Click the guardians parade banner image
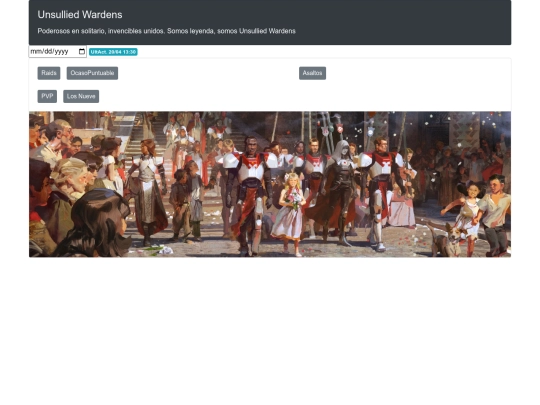Screen dimensions: 540x405 (x=270, y=184)
